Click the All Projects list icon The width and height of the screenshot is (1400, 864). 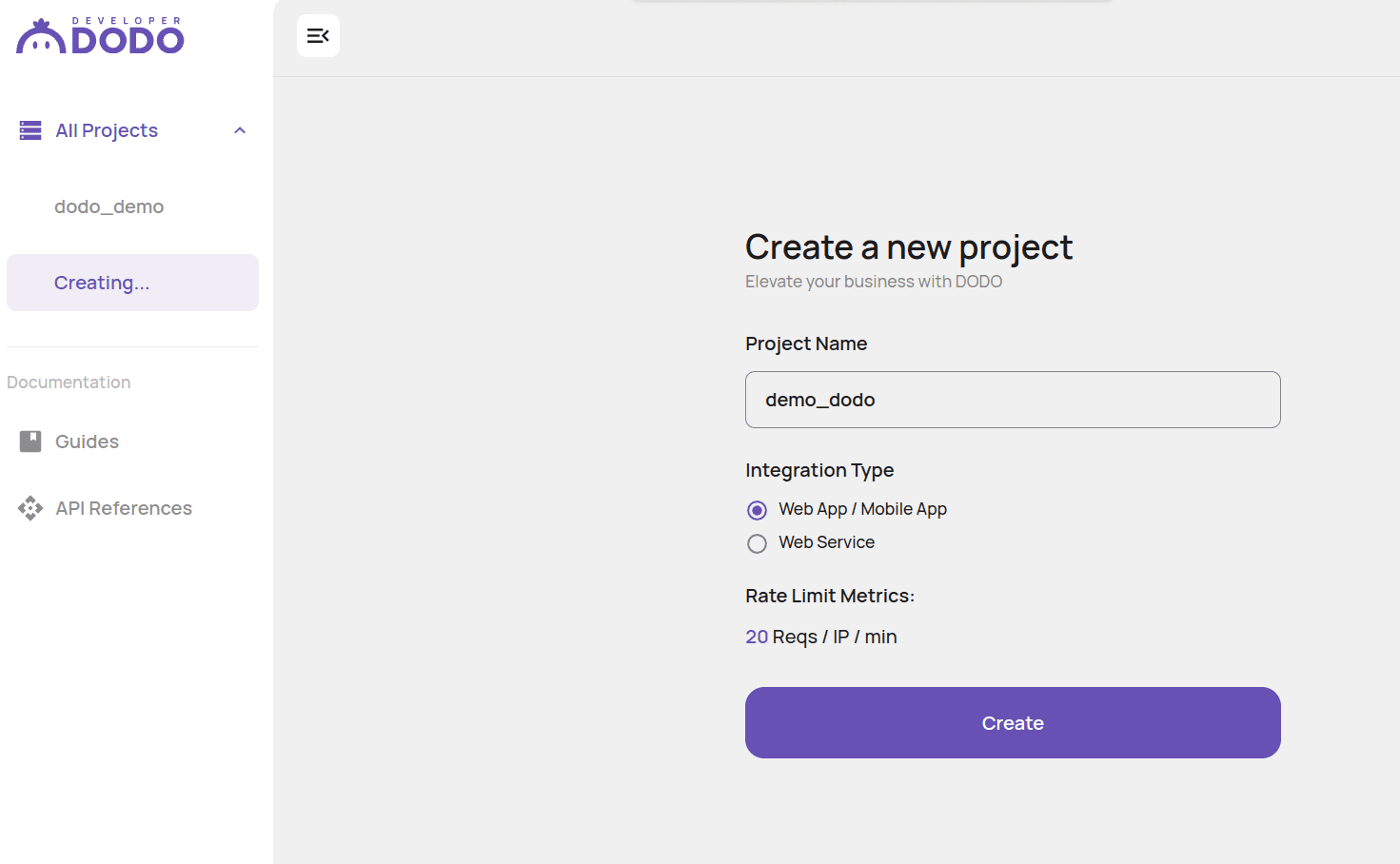pyautogui.click(x=30, y=129)
